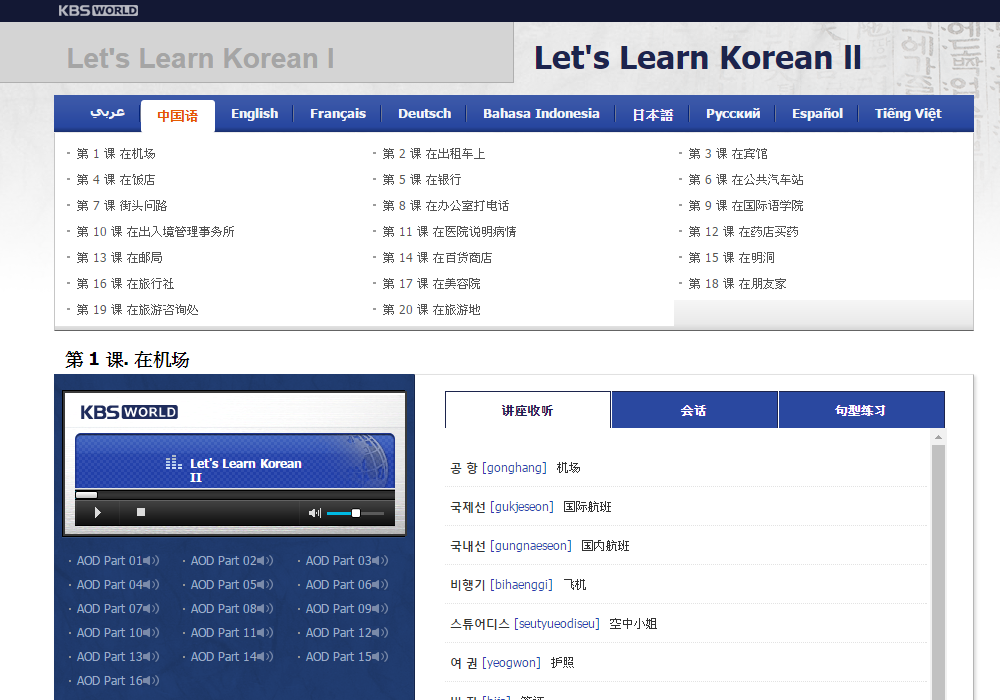Open lesson 第 1 课 在机场

115,154
